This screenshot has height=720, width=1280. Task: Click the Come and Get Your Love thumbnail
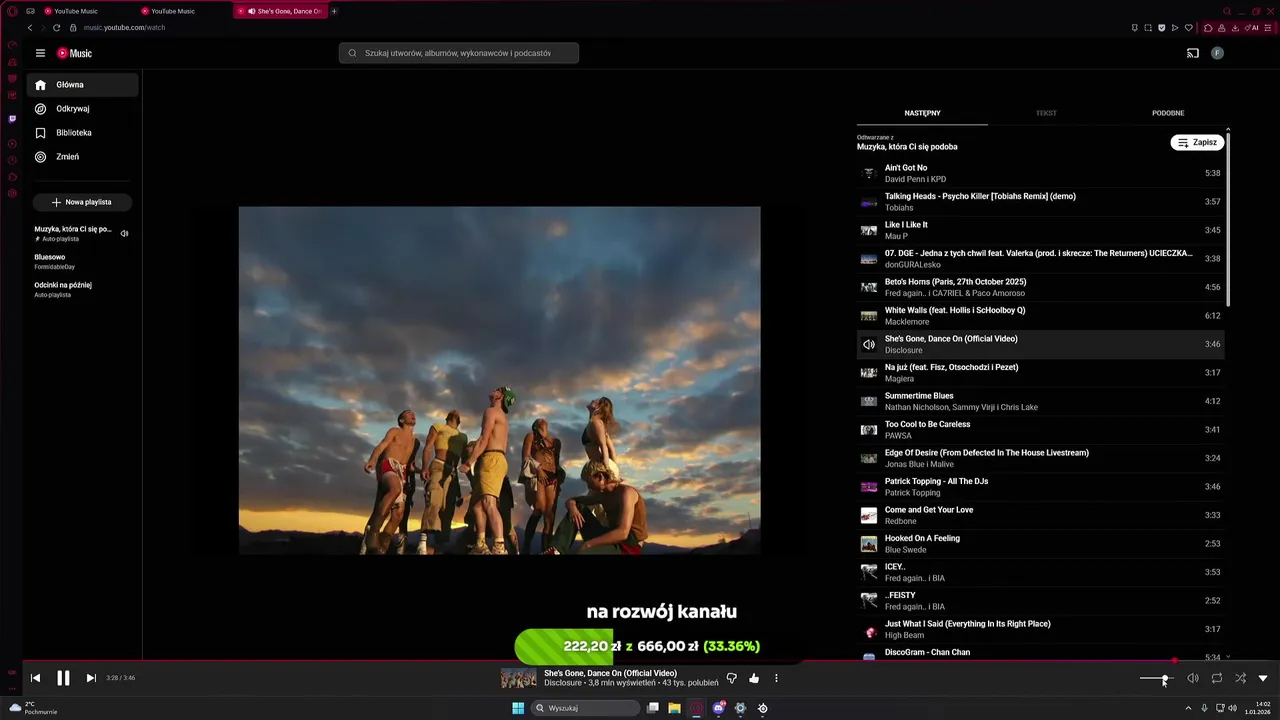[869, 516]
